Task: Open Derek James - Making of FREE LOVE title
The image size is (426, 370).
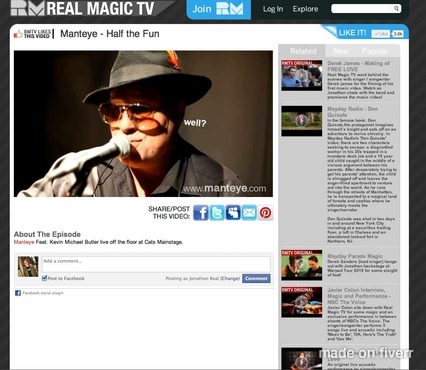Action: [x=358, y=66]
